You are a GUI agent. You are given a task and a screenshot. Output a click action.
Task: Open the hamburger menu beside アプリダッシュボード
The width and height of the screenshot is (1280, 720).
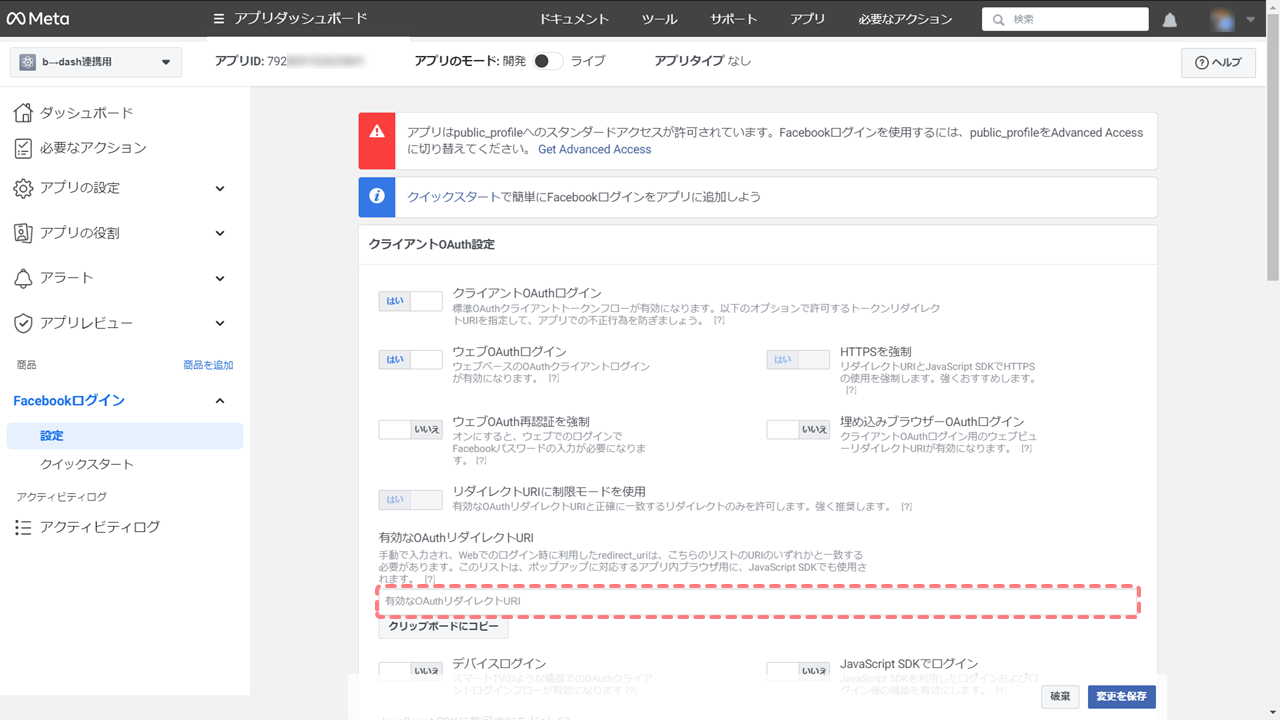click(x=219, y=19)
